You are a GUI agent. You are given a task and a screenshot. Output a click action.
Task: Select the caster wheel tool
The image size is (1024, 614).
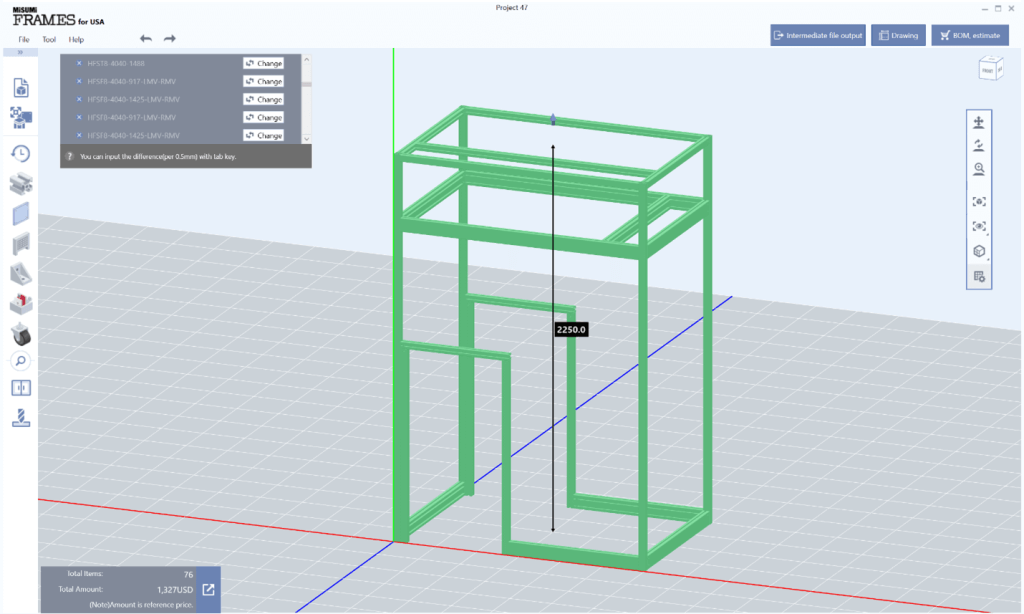click(21, 334)
